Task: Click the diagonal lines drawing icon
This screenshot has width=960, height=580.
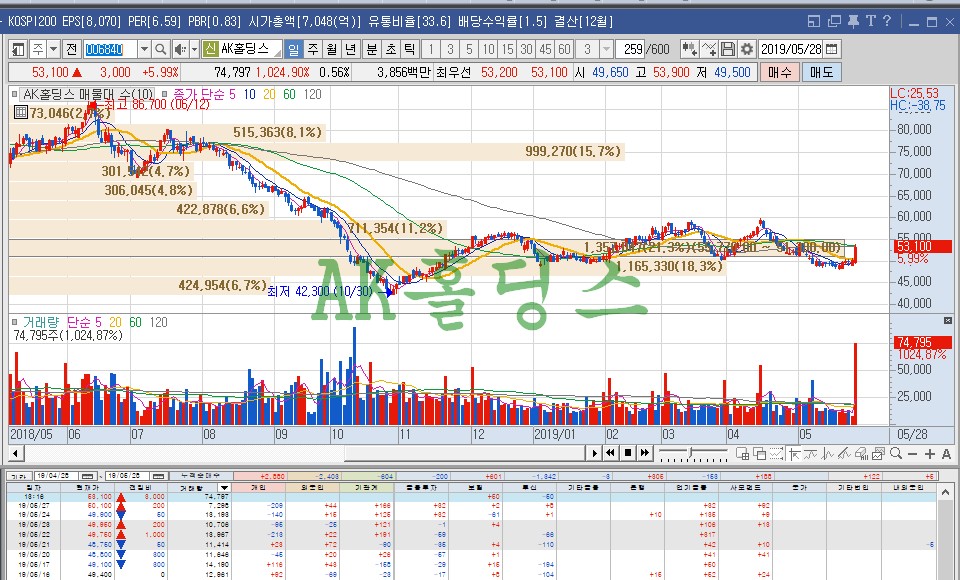Action: 845,453
